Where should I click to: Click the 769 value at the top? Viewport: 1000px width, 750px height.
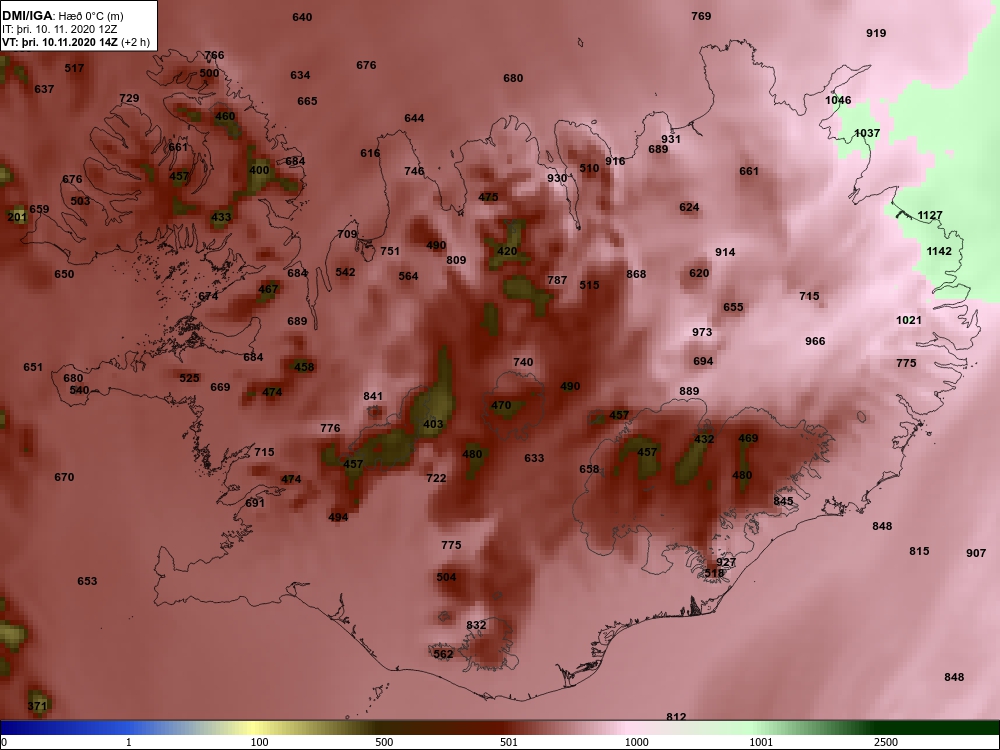[702, 16]
